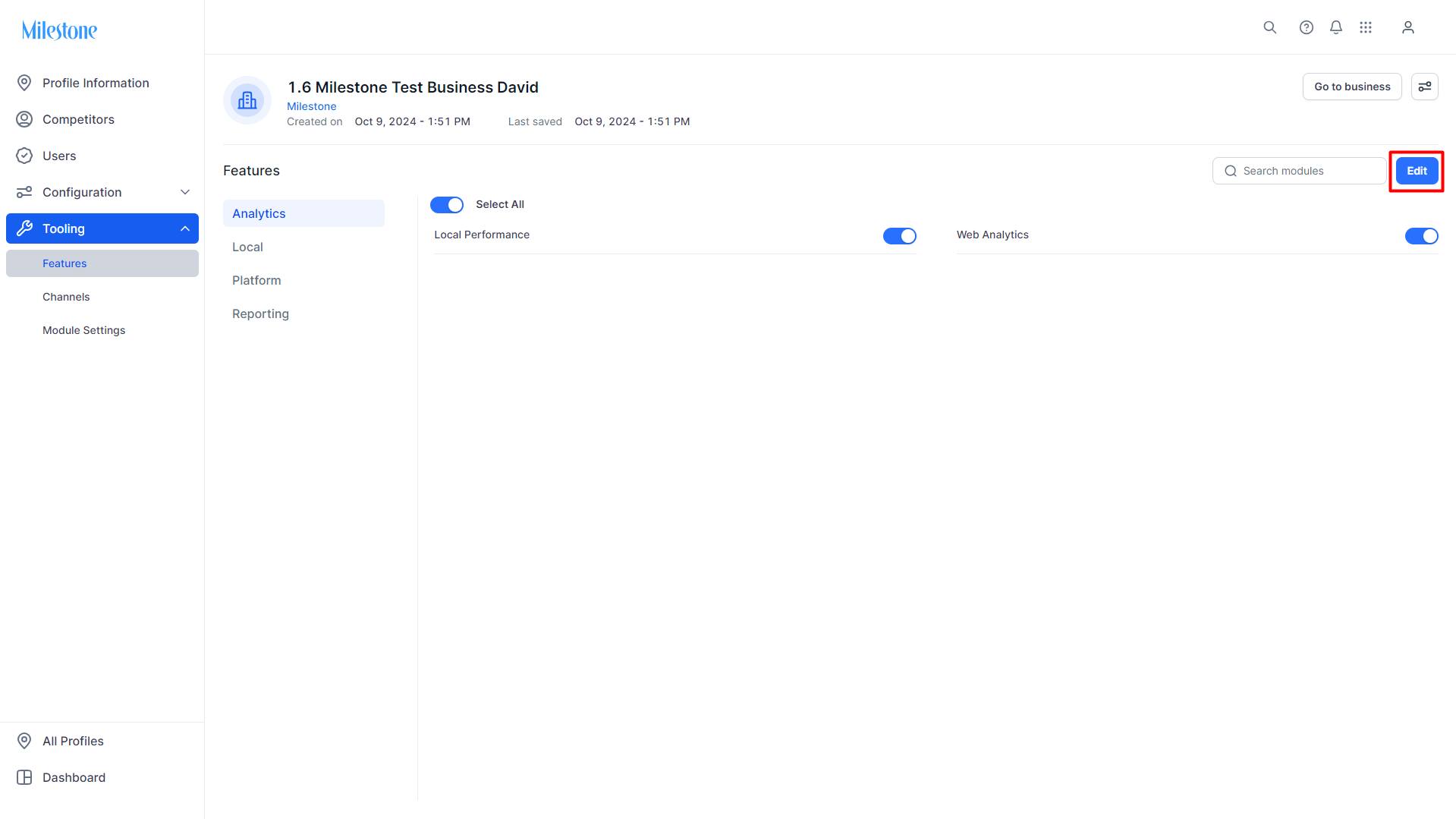The height and width of the screenshot is (819, 1456).
Task: Click the Tooling wrench icon
Action: pos(24,228)
